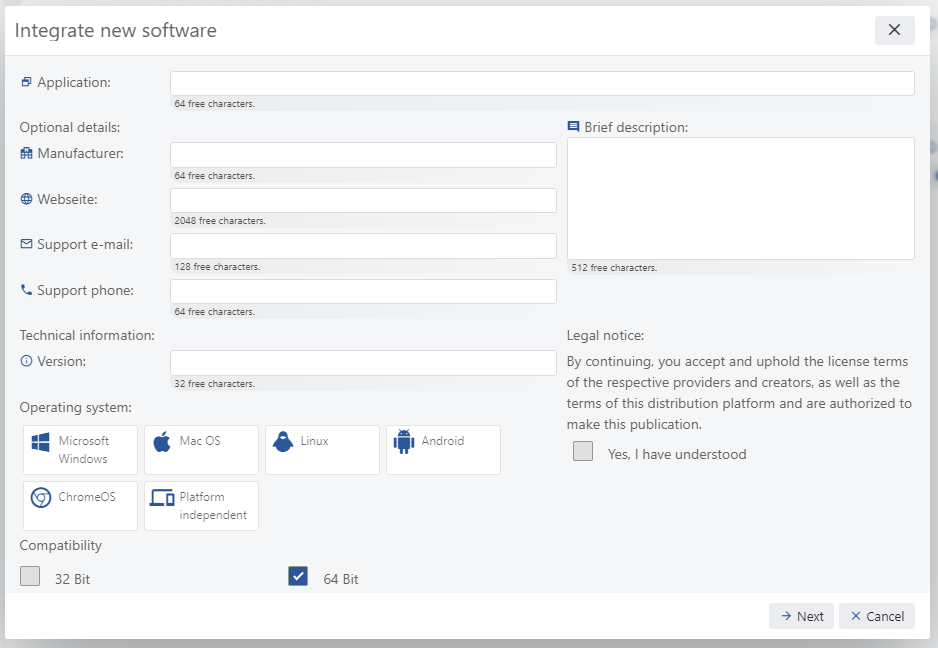938x648 pixels.
Task: Click the Next button
Action: tap(801, 616)
